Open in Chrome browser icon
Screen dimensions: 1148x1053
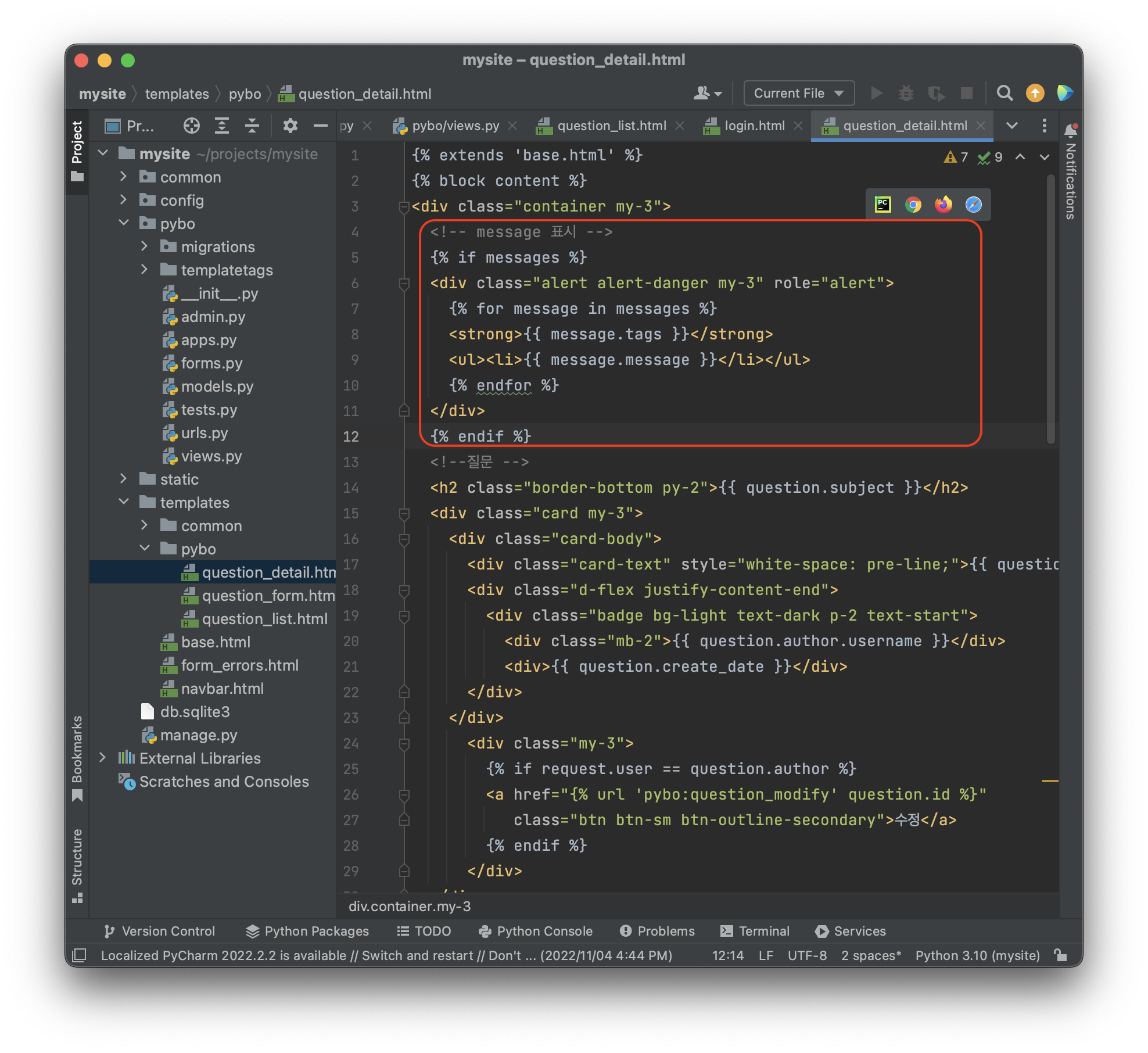pos(913,205)
